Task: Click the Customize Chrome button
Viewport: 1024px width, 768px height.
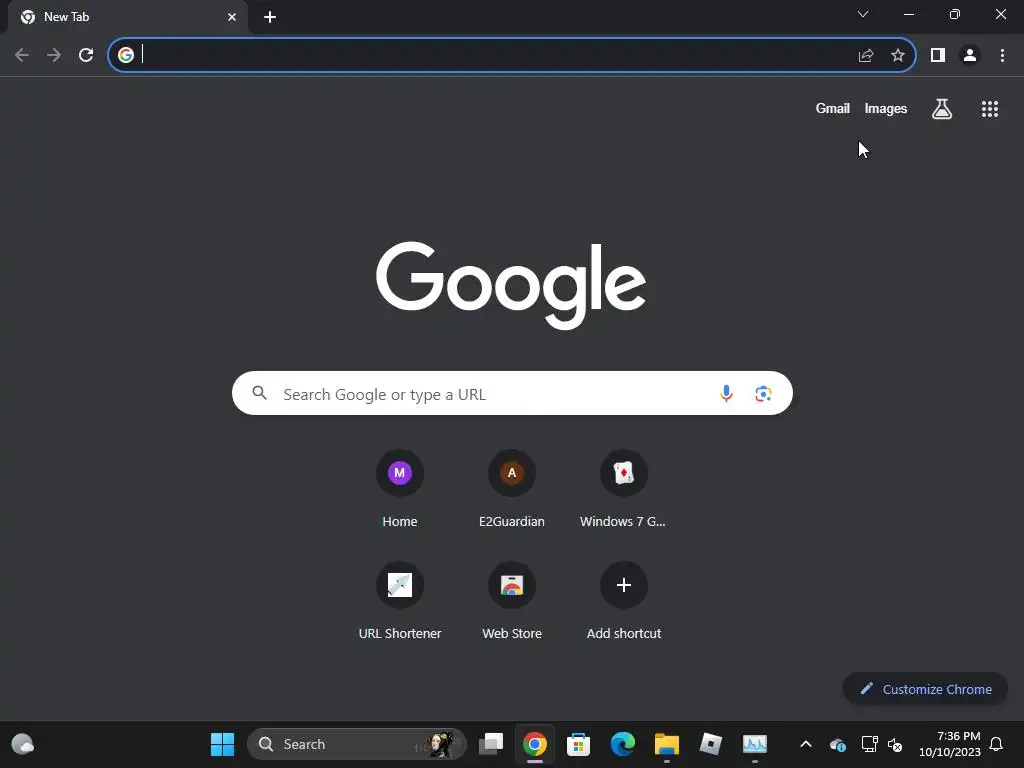Action: tap(925, 689)
